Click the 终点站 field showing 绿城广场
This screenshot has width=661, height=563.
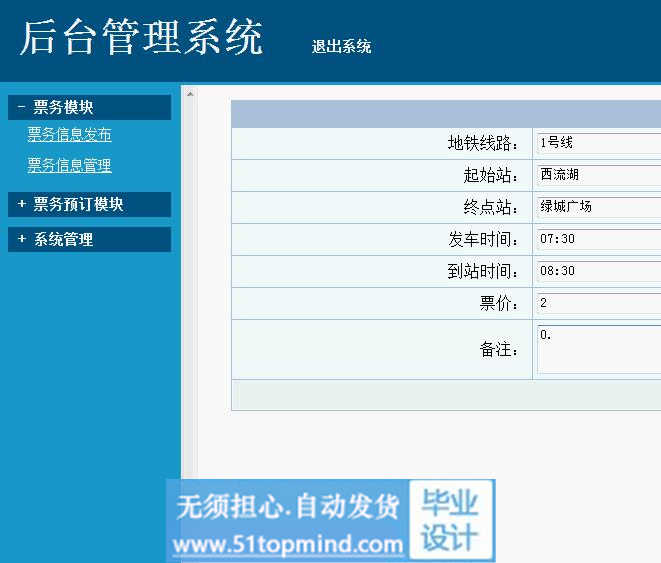(599, 206)
